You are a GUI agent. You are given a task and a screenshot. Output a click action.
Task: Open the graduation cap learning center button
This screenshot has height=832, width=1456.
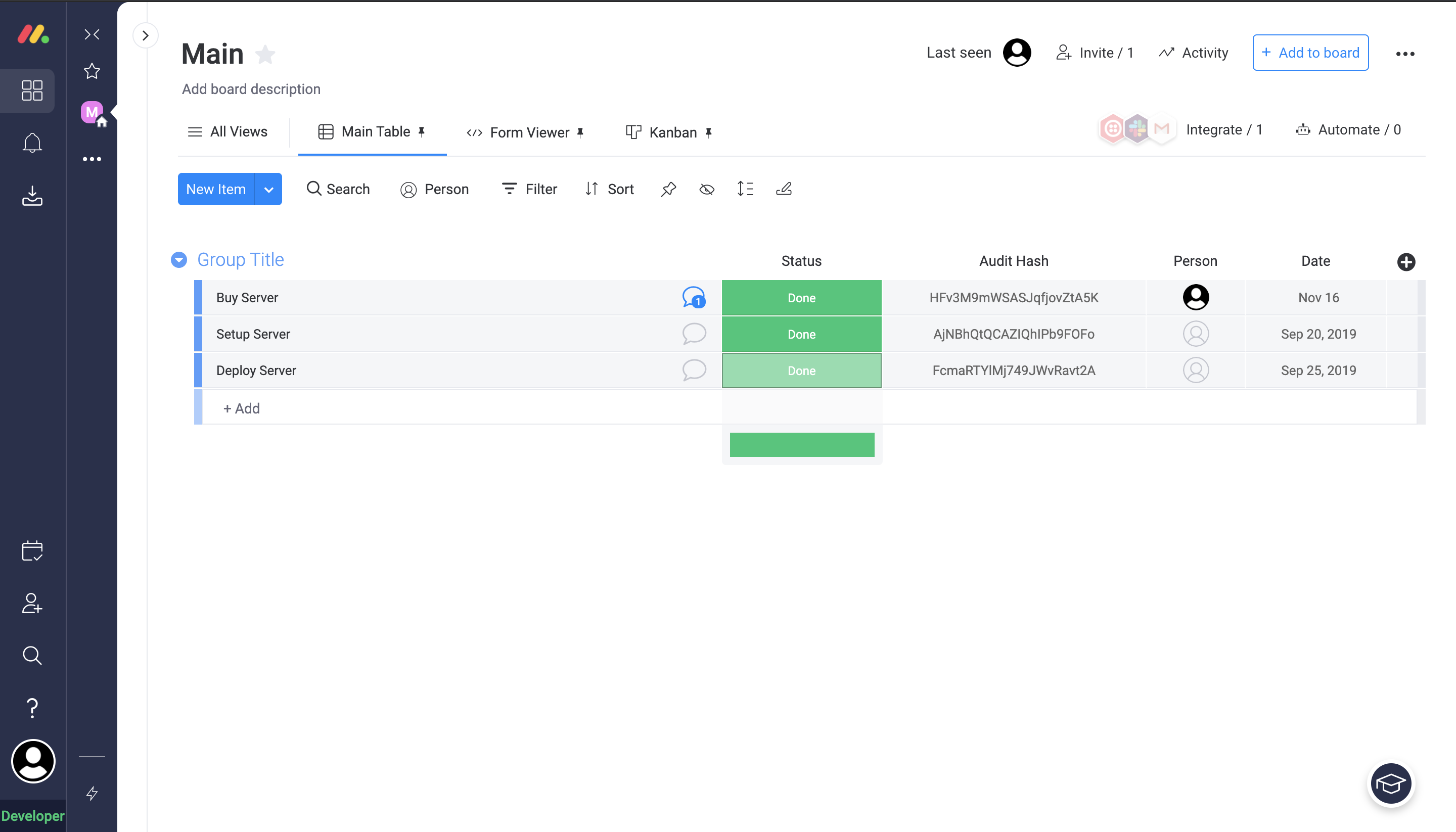1390,783
